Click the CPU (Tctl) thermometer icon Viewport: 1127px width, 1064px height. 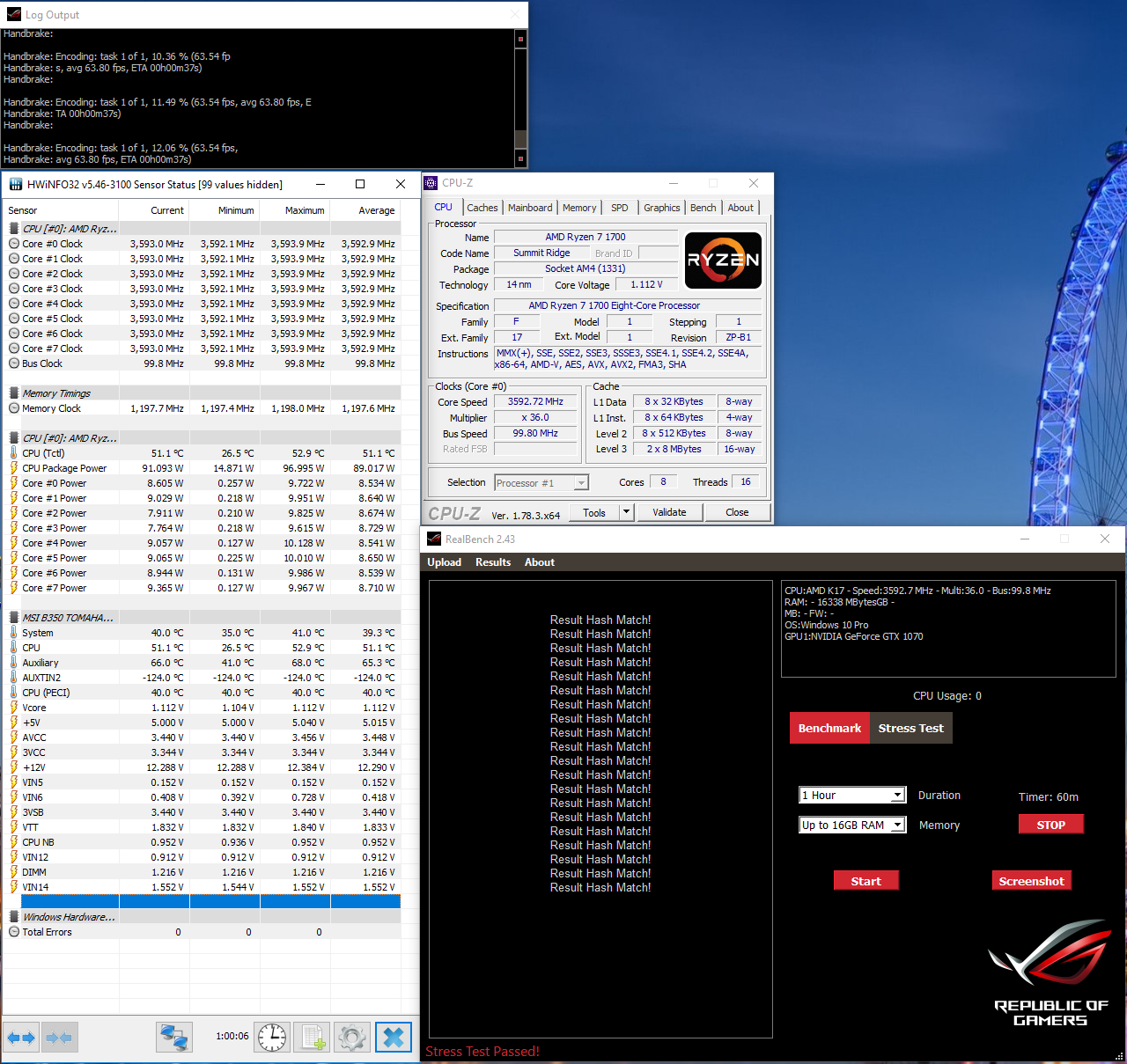point(14,453)
